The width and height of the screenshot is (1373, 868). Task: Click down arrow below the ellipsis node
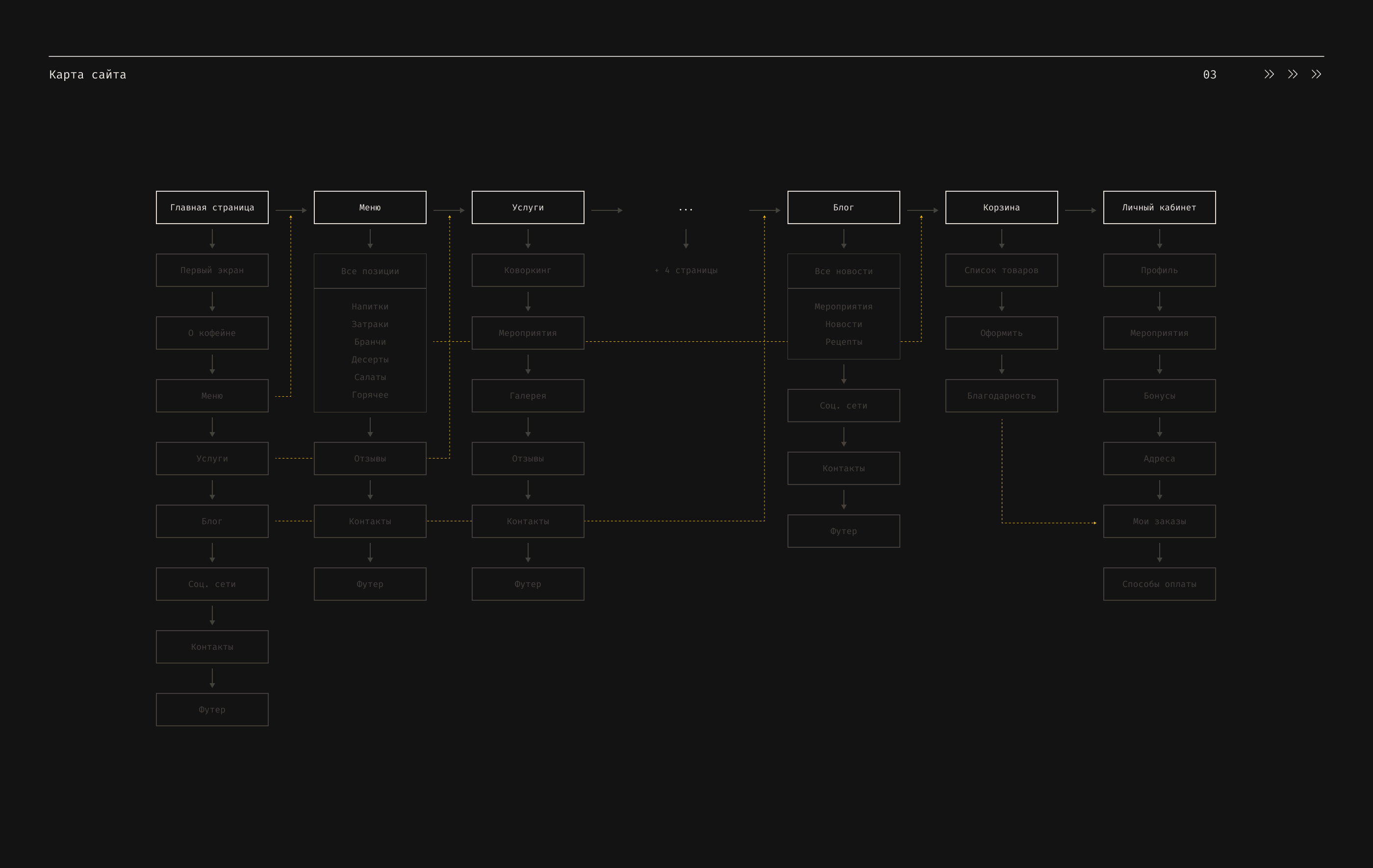coord(686,238)
